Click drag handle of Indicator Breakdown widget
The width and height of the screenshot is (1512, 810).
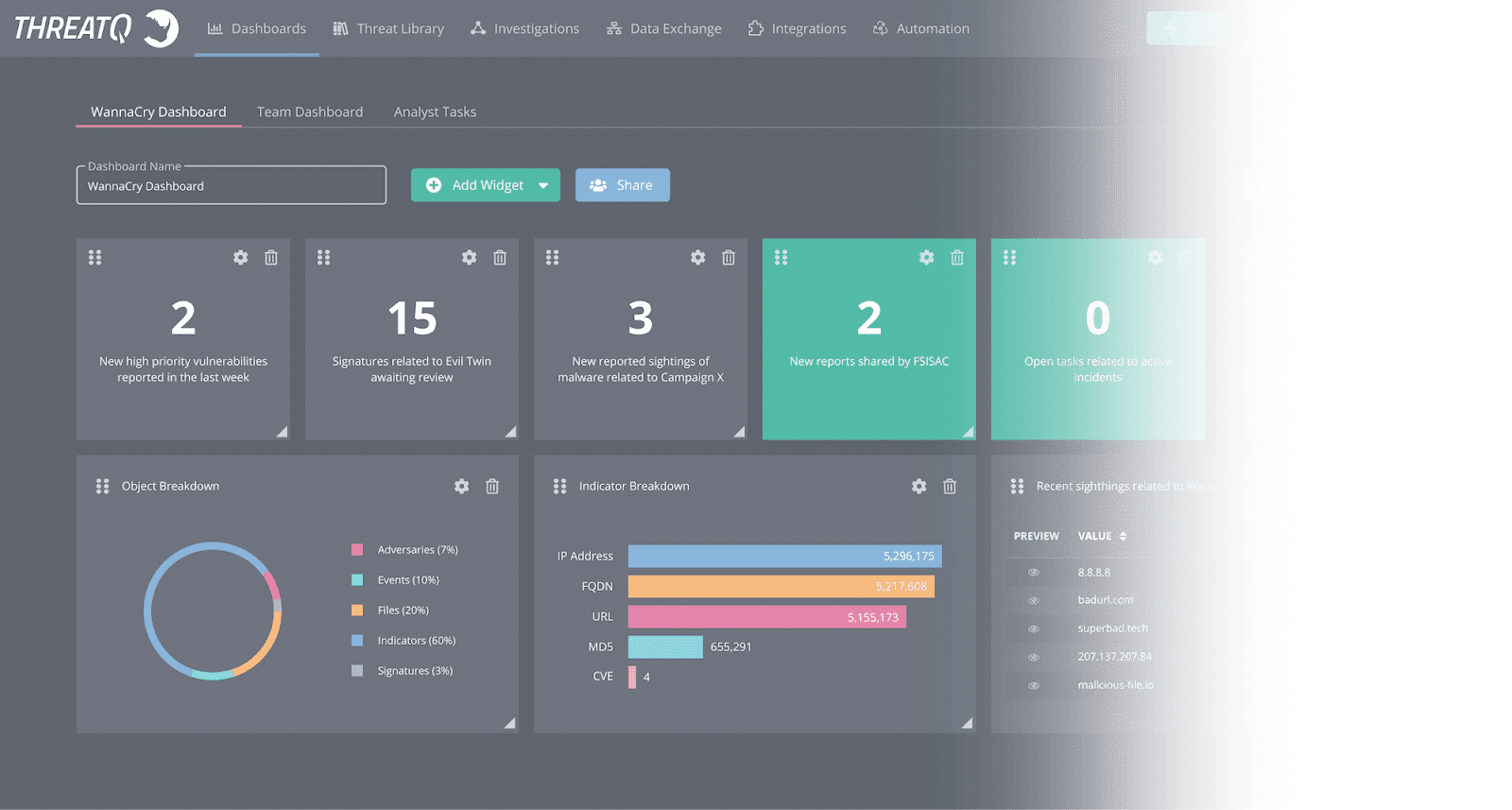point(560,486)
